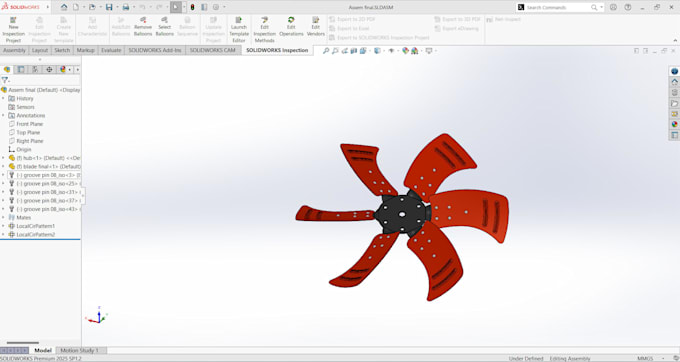Open the MMGS unit system status entry

click(x=645, y=359)
